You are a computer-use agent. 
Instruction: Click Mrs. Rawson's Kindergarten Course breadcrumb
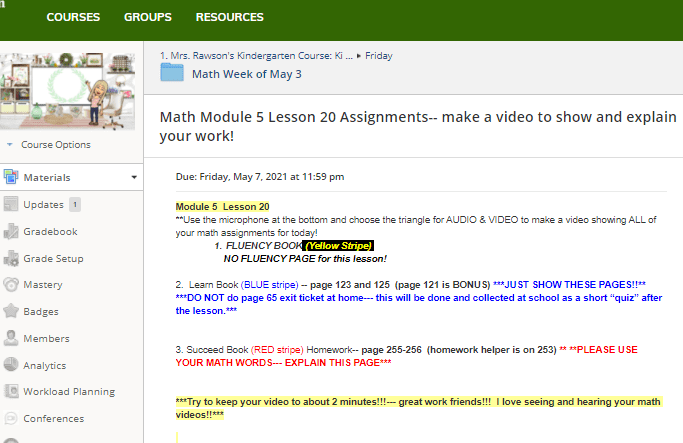pos(257,56)
